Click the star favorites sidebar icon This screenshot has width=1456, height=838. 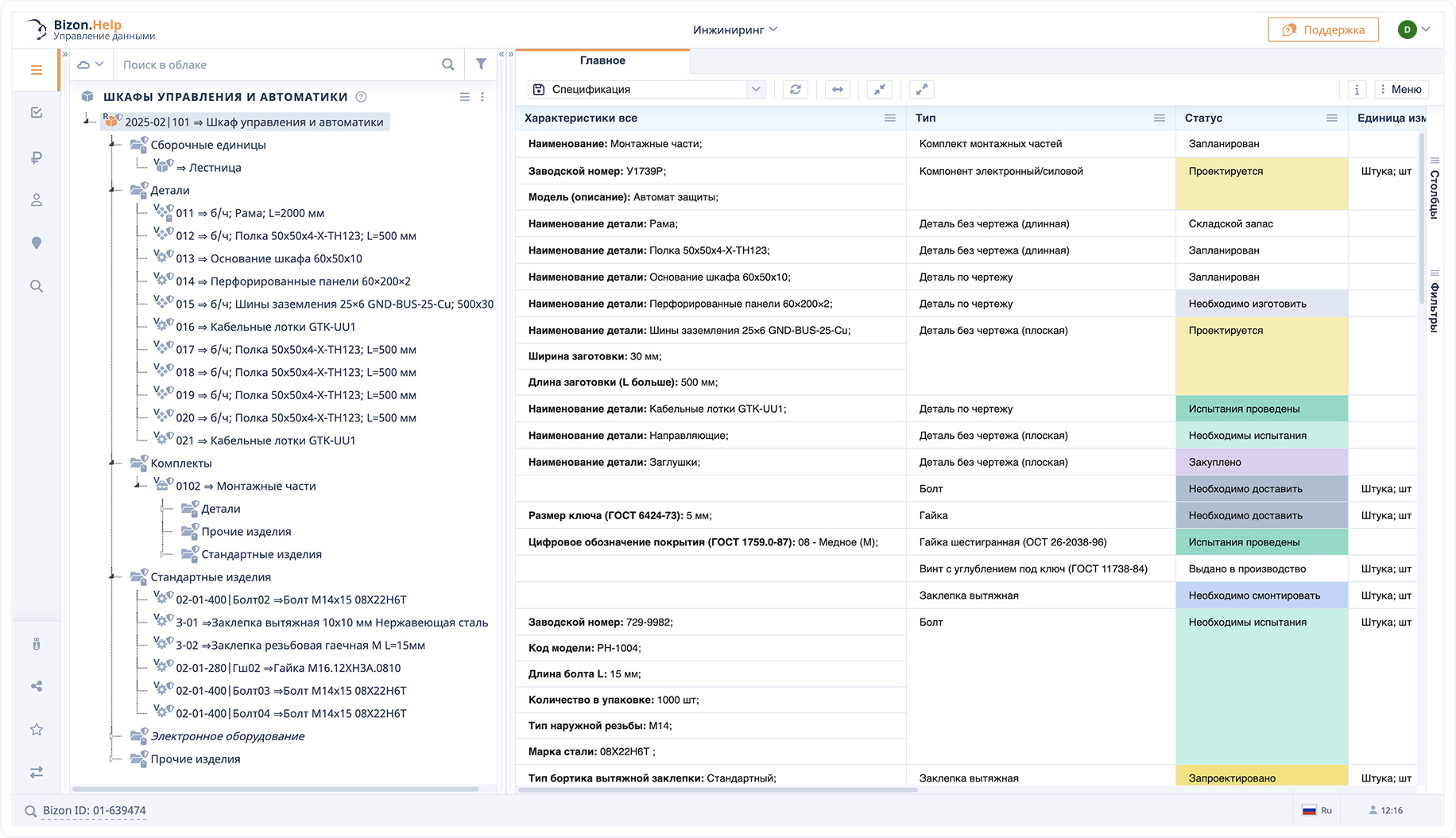(x=37, y=729)
